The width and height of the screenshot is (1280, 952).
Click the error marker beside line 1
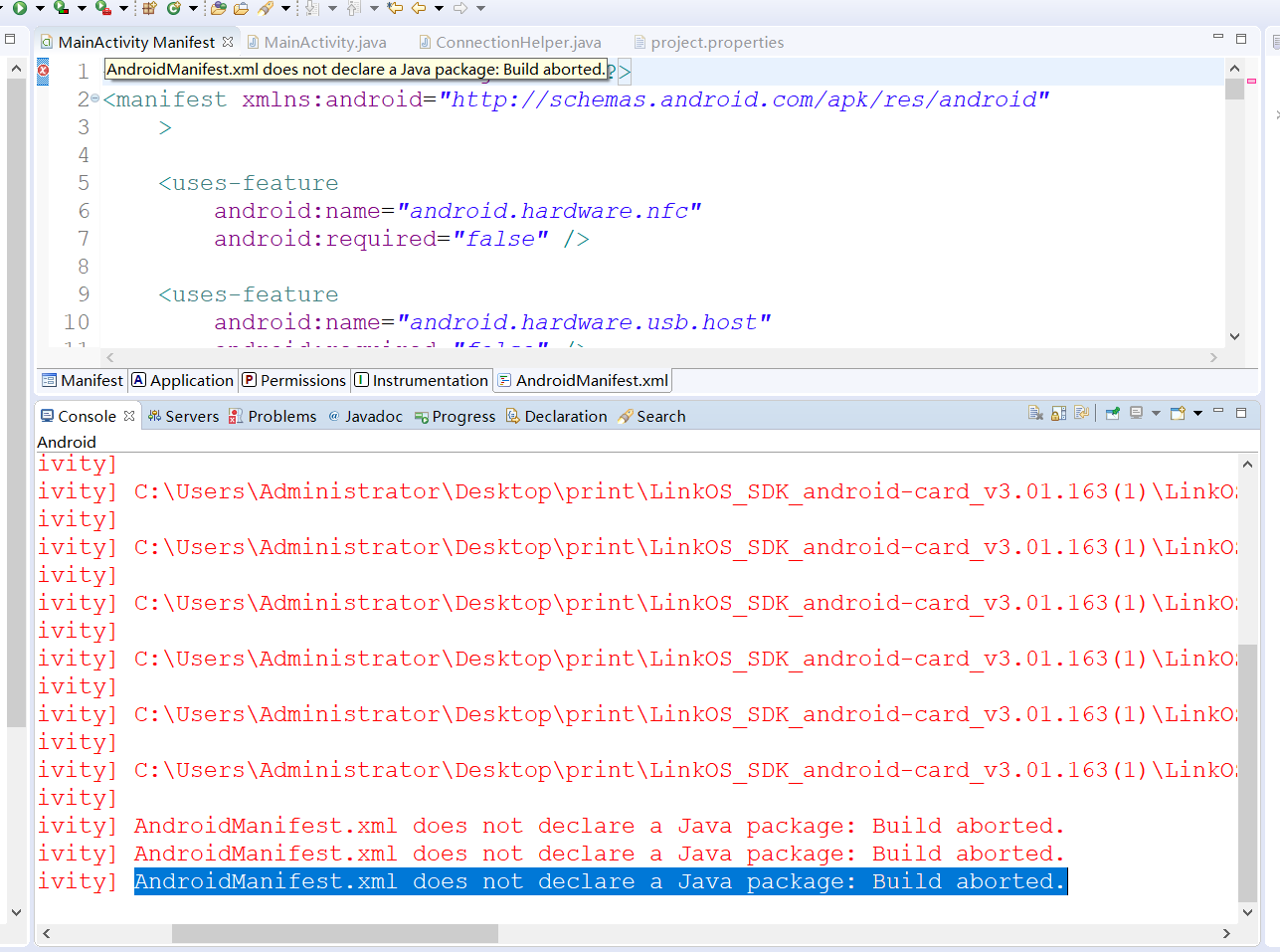[x=41, y=71]
